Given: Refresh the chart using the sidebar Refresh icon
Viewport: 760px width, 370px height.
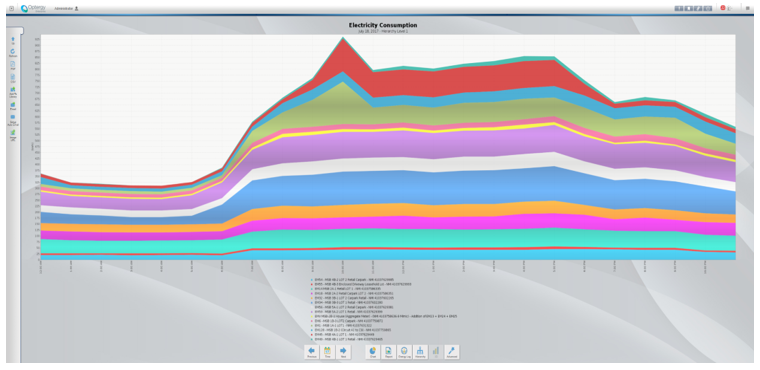Looking at the screenshot, I should [x=13, y=52].
